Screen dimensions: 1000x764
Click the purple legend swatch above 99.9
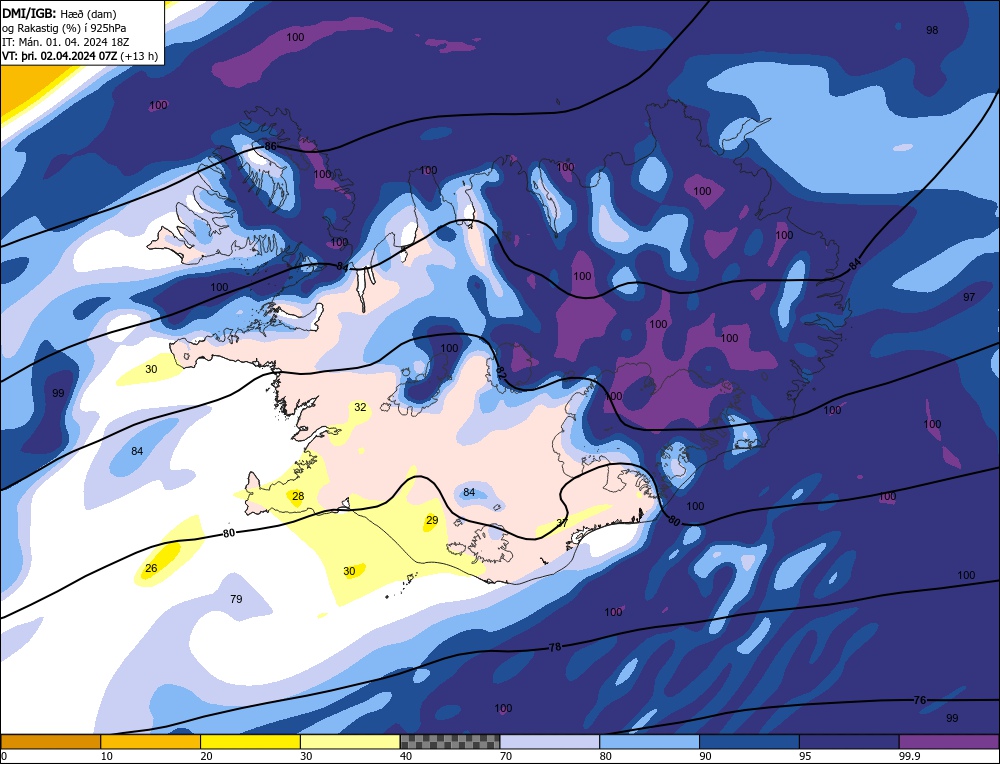click(x=949, y=742)
